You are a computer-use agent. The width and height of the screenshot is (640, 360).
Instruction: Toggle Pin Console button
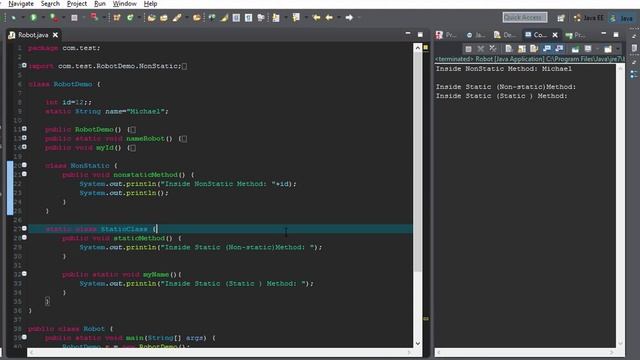[575, 49]
